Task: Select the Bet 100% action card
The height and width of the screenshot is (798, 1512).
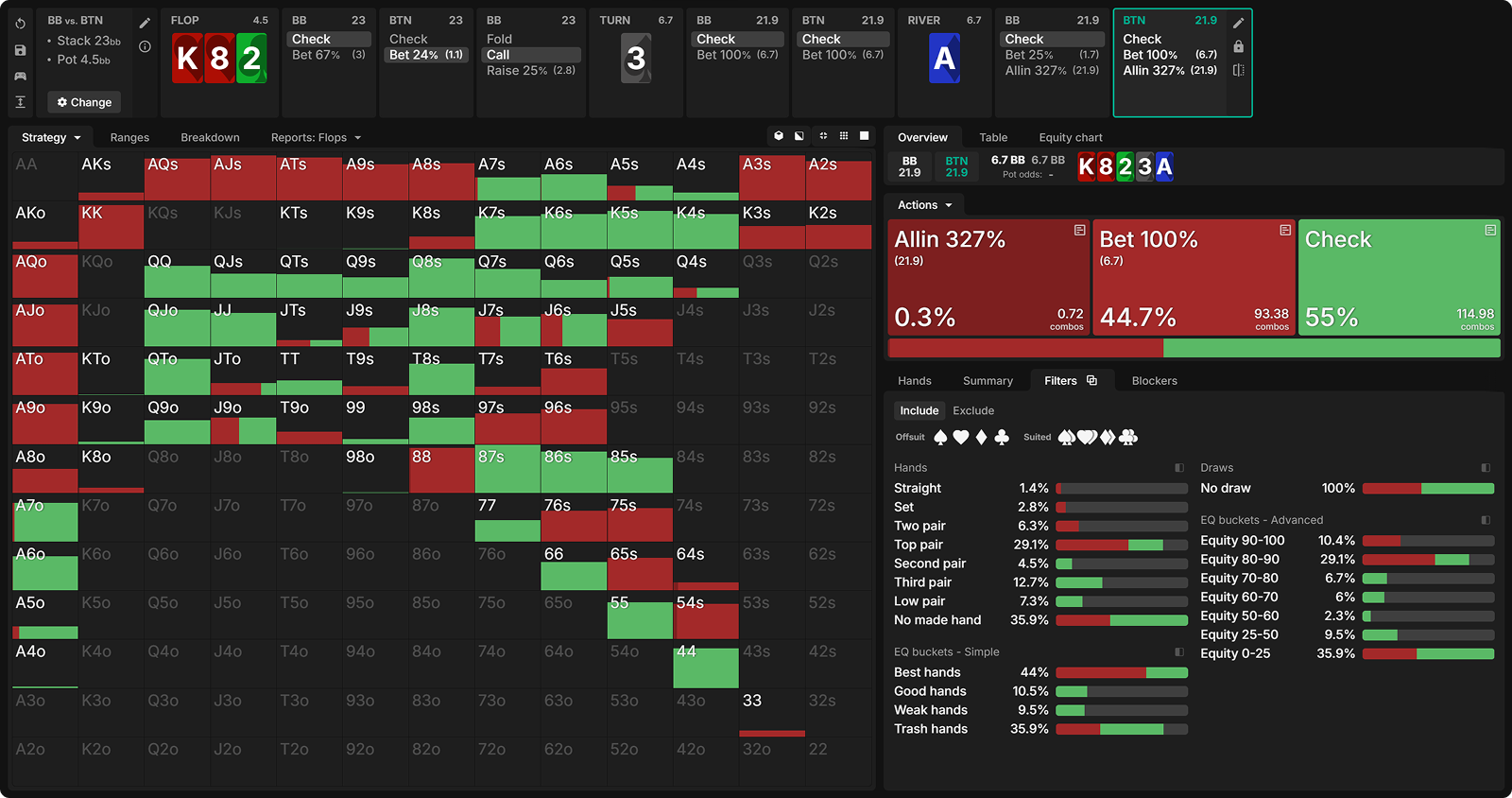Action: coord(1194,277)
